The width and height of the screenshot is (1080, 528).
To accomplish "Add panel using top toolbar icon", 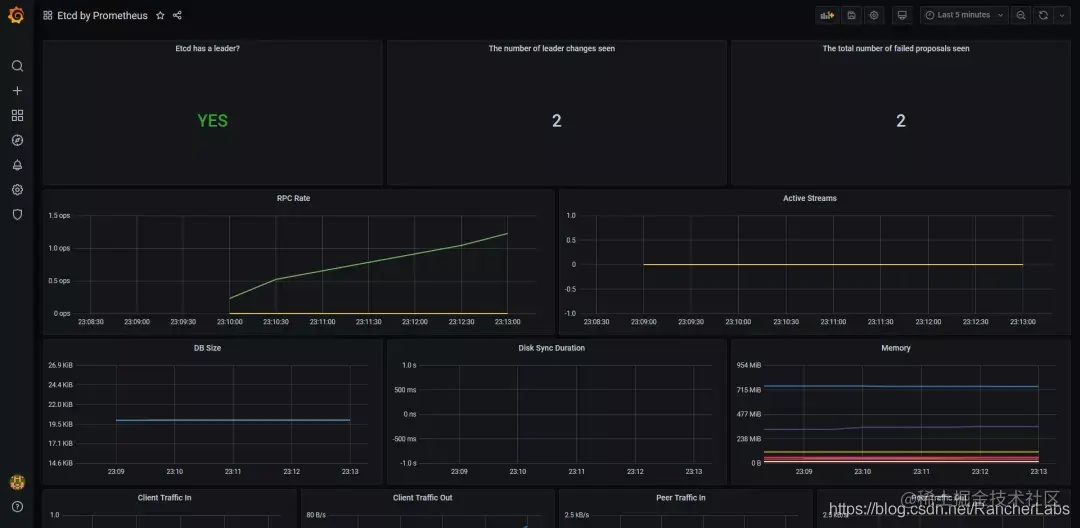I will coord(827,15).
